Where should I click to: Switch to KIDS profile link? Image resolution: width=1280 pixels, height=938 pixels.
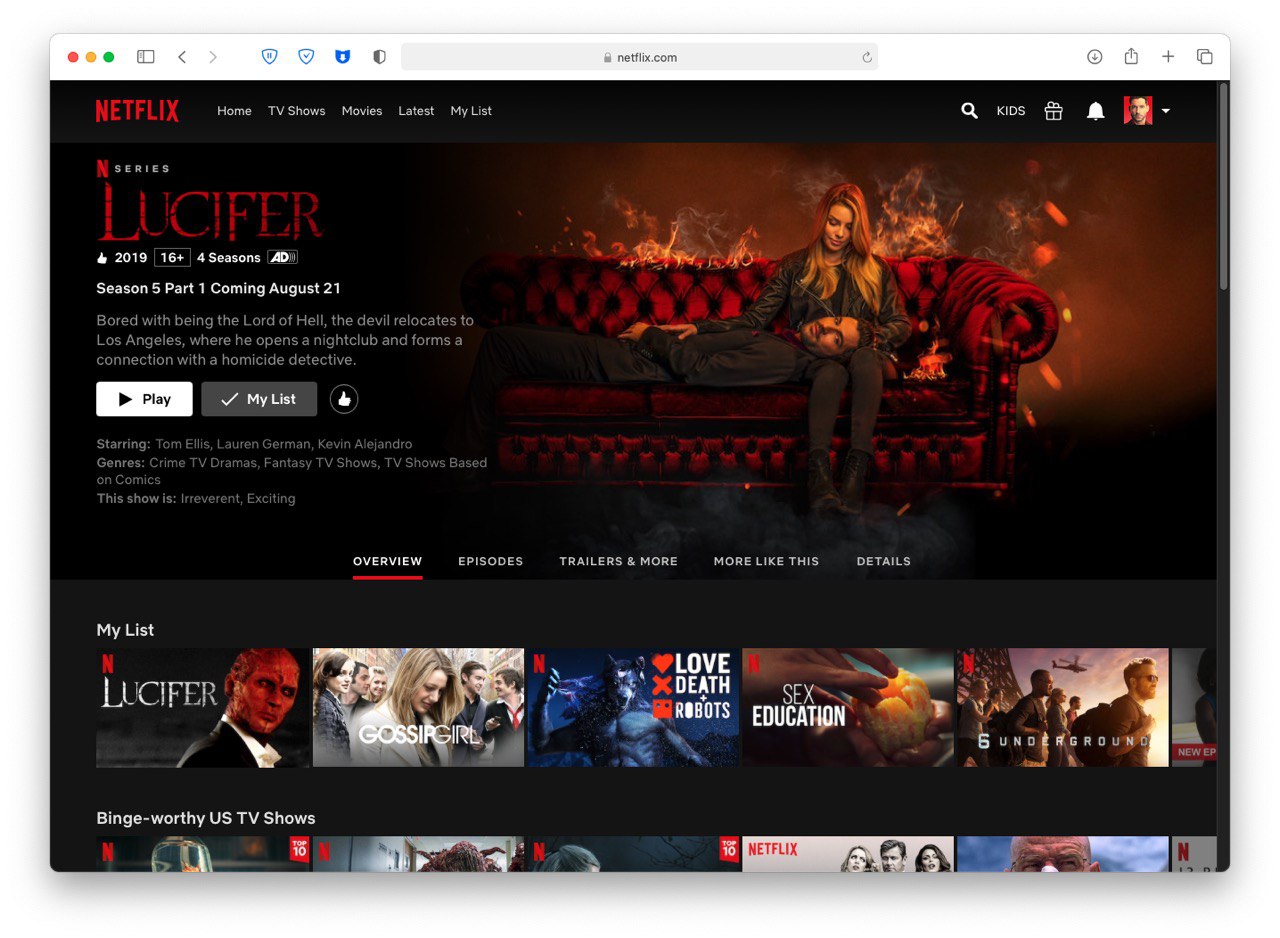1011,111
